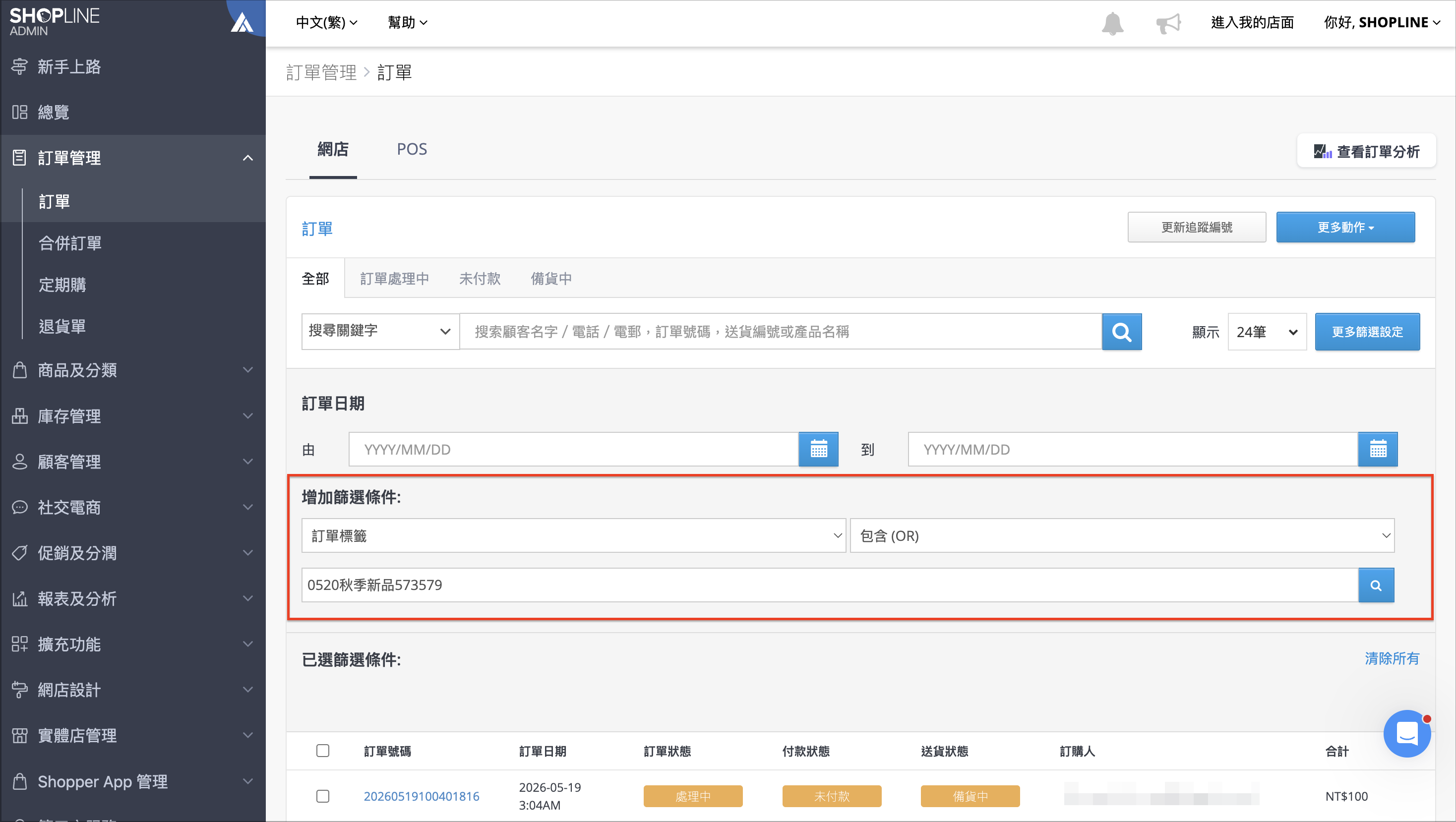Viewport: 1456px width, 822px height.
Task: Click the 新手上路 signpost icon
Action: [x=20, y=66]
